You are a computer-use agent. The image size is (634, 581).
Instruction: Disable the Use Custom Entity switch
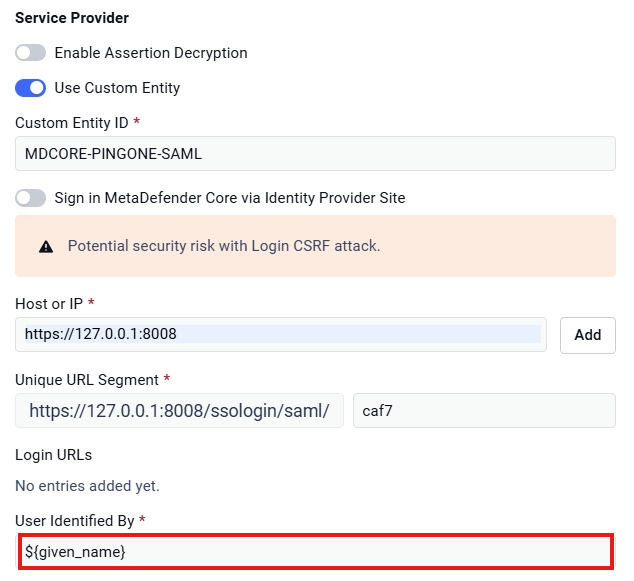(x=31, y=88)
